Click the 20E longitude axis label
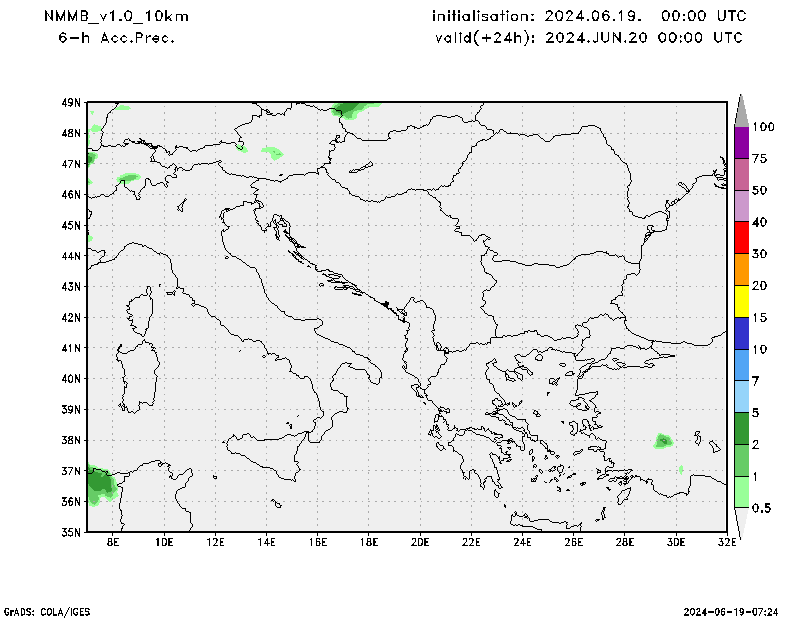 point(419,542)
